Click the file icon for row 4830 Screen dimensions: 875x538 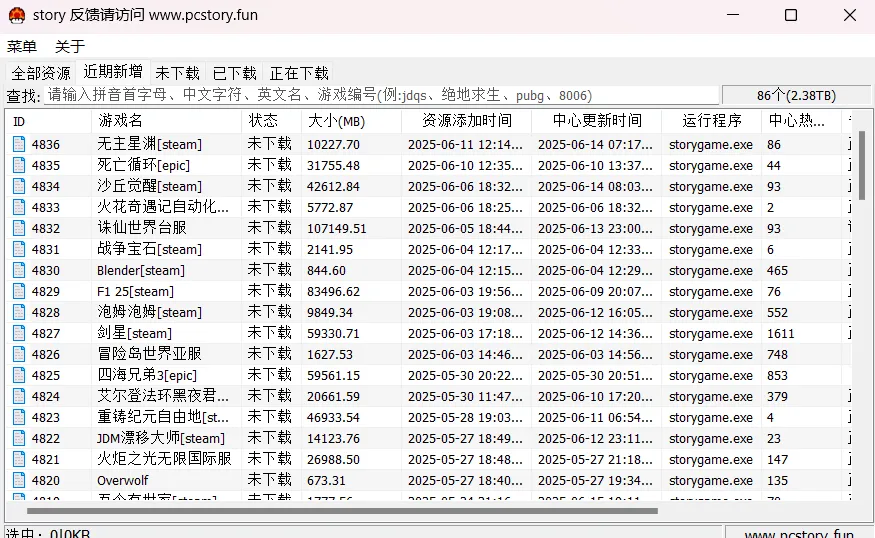click(x=19, y=271)
